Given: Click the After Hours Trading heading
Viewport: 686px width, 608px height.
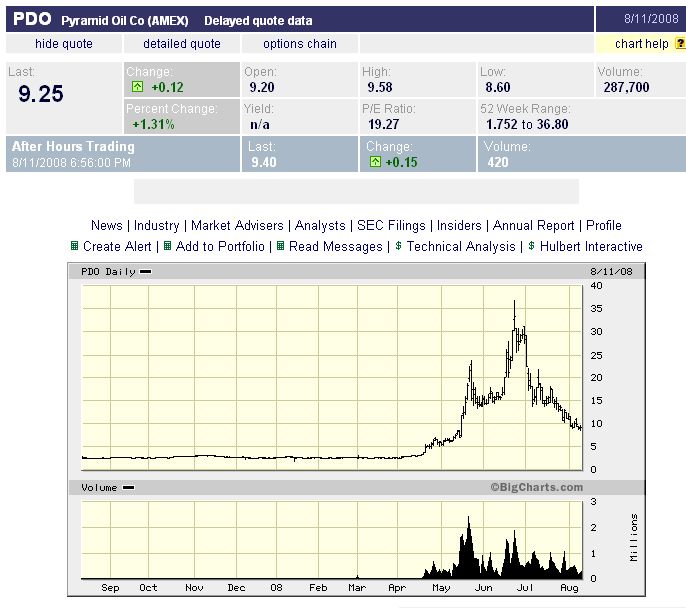Looking at the screenshot, I should pyautogui.click(x=73, y=146).
